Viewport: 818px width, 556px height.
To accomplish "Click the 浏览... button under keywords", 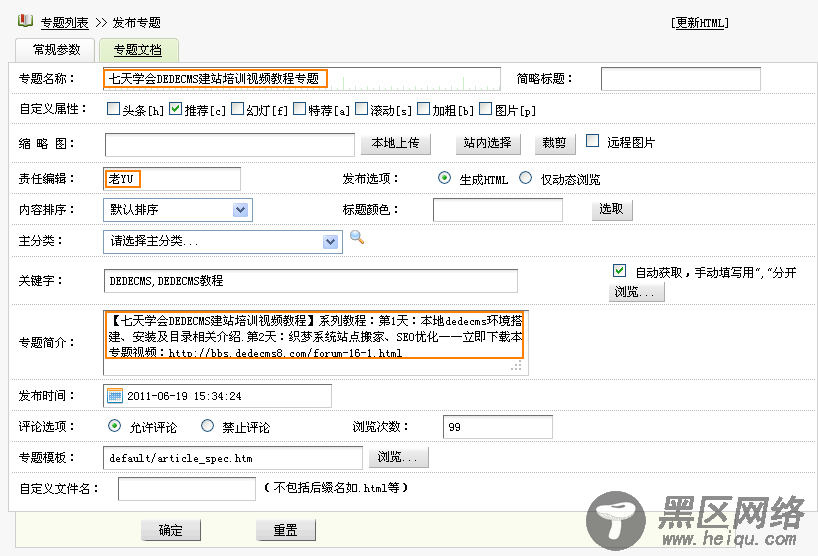I will 636,292.
